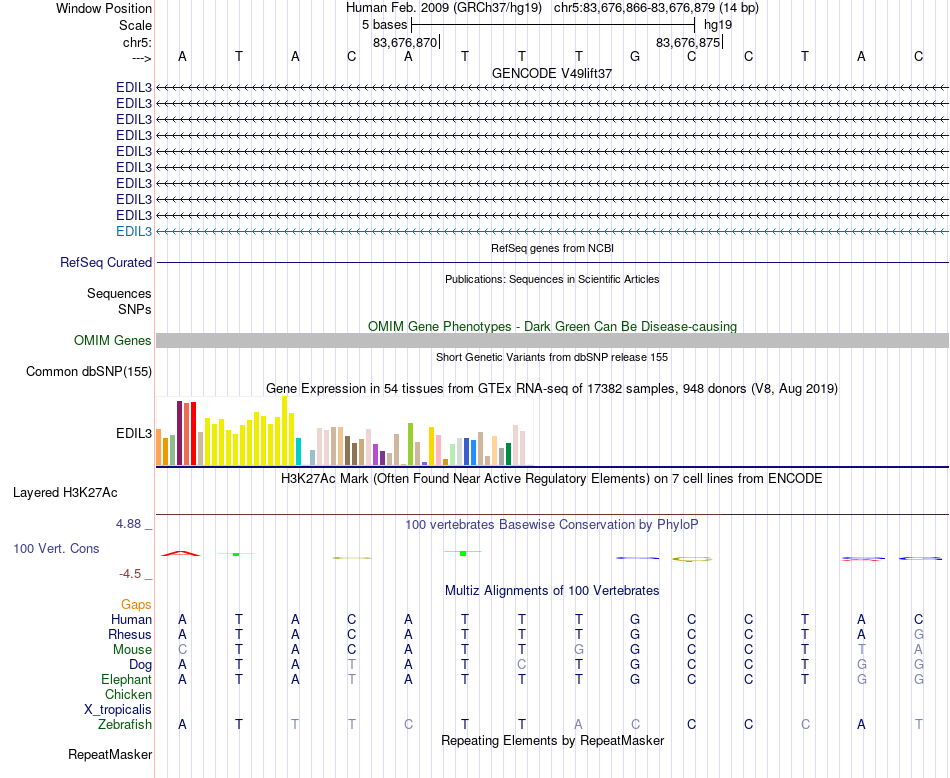Viewport: 950px width, 778px height.
Task: Click the light-blue EDIL3 transcript label
Action: [x=134, y=231]
